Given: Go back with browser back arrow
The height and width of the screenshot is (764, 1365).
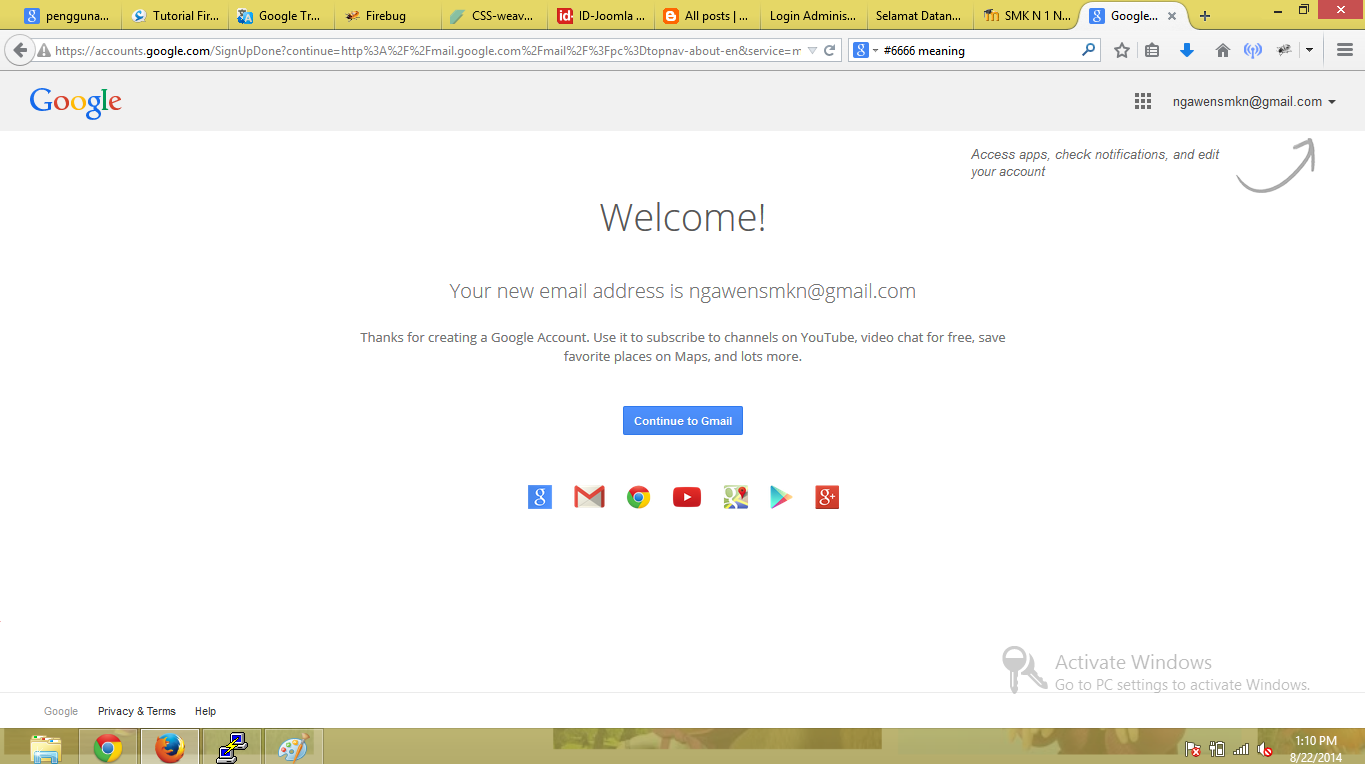Looking at the screenshot, I should point(20,50).
